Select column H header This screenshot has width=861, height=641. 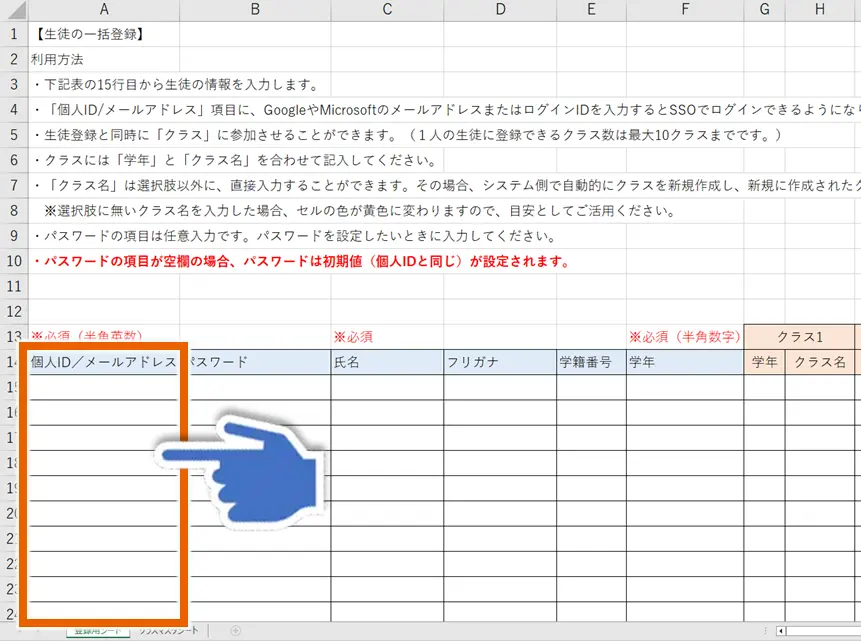point(817,9)
